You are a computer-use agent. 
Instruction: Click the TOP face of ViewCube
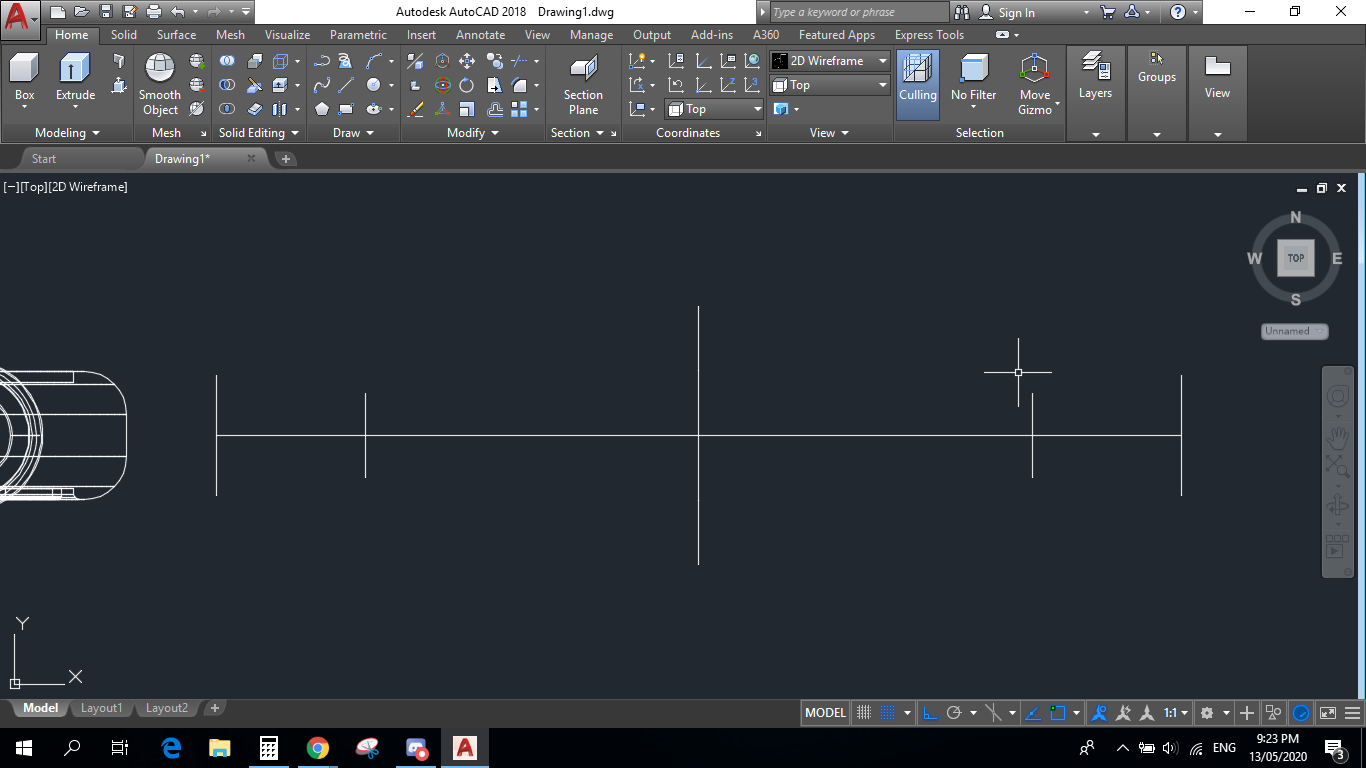pyautogui.click(x=1296, y=258)
